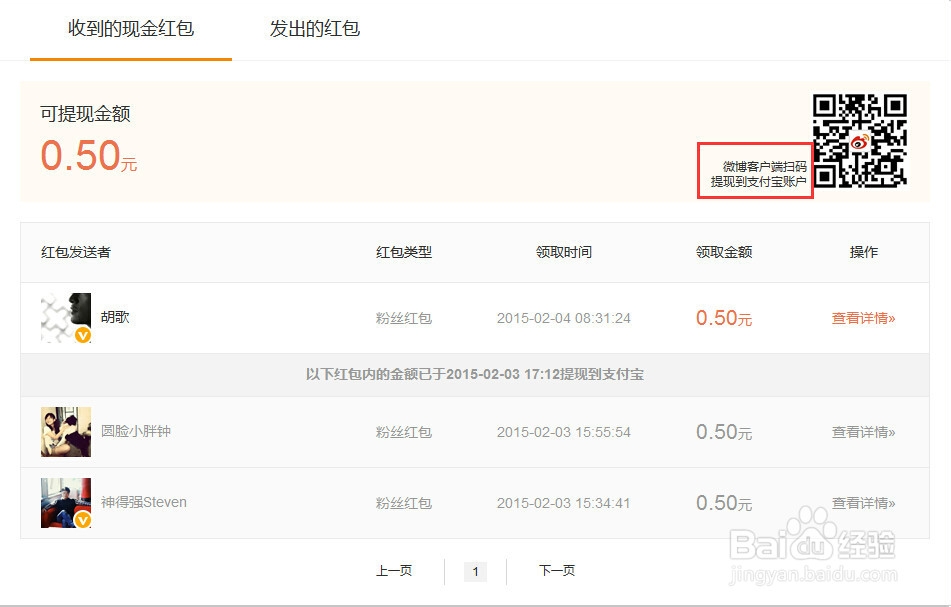The width and height of the screenshot is (951, 607).
Task: Click the 红包发送者 column header
Action: point(76,252)
